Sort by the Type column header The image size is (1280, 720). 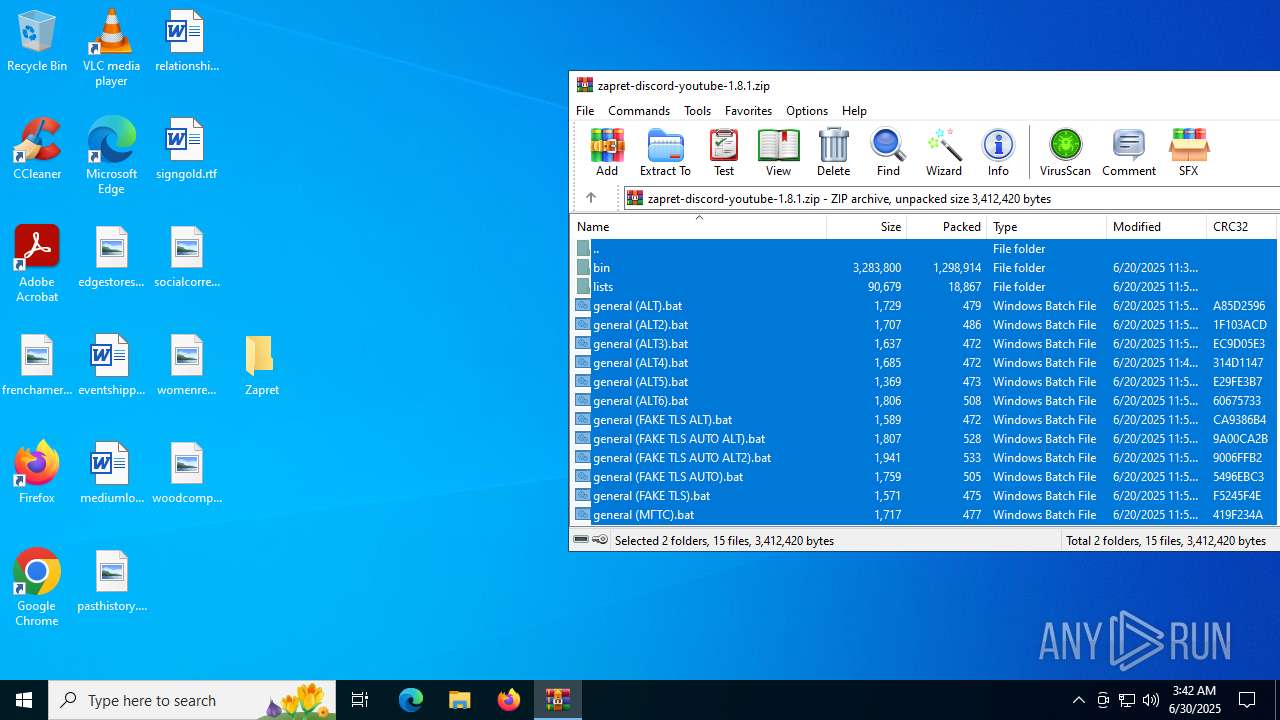[x=1046, y=227]
